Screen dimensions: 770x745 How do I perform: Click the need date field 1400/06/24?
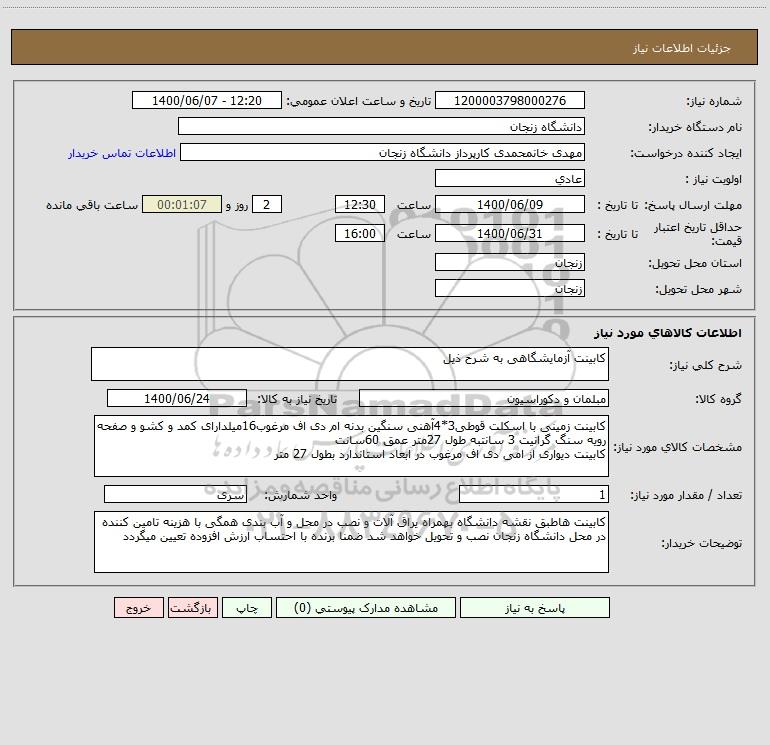coord(177,398)
